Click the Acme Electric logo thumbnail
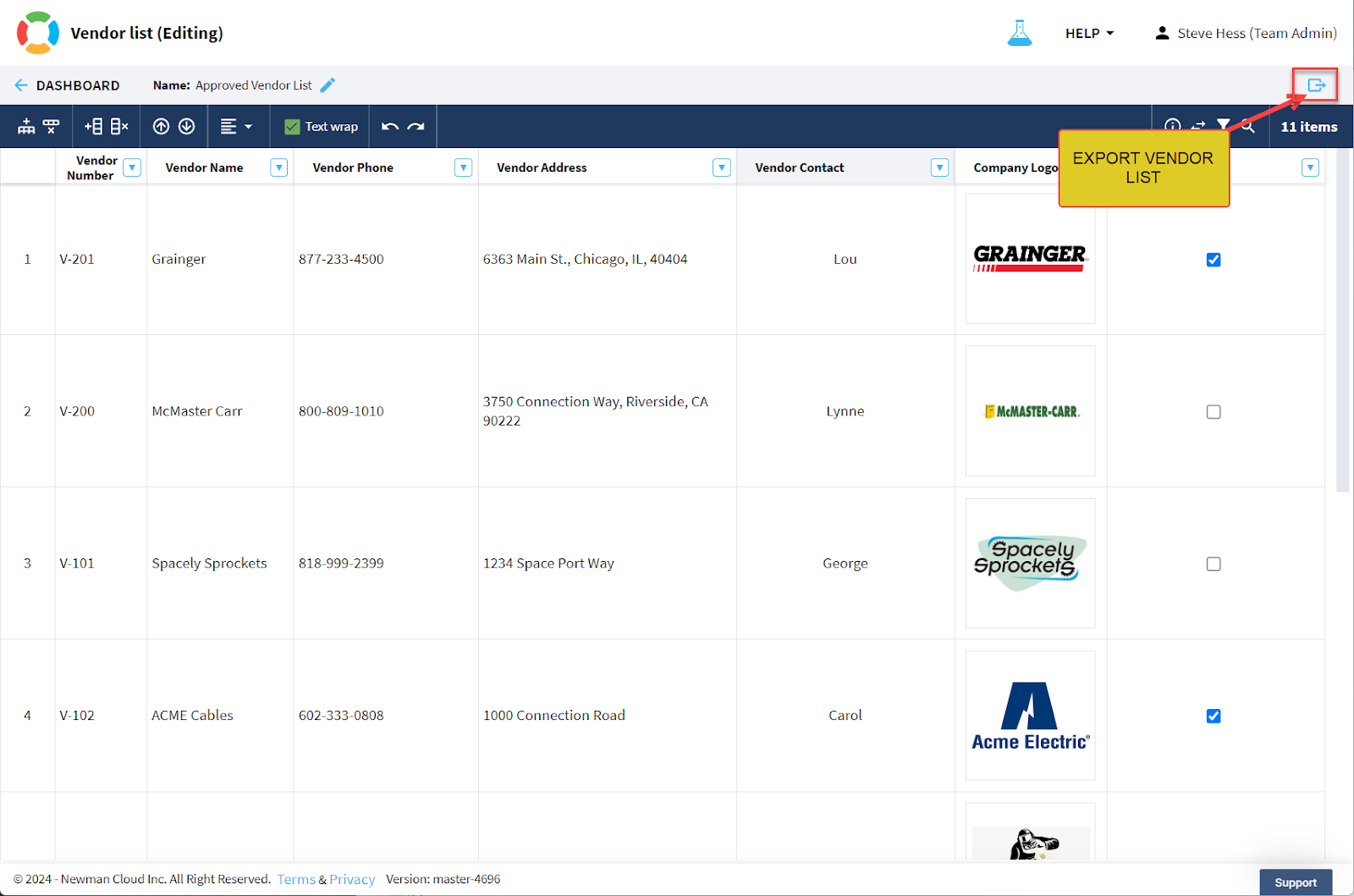This screenshot has width=1354, height=896. 1030,716
